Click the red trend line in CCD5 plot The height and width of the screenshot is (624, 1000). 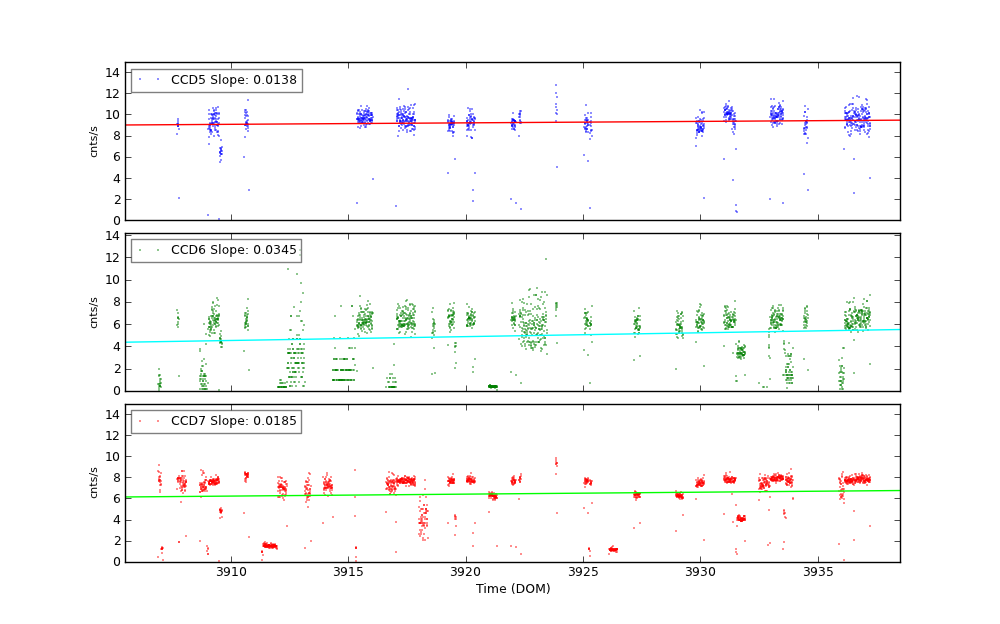pos(600,122)
